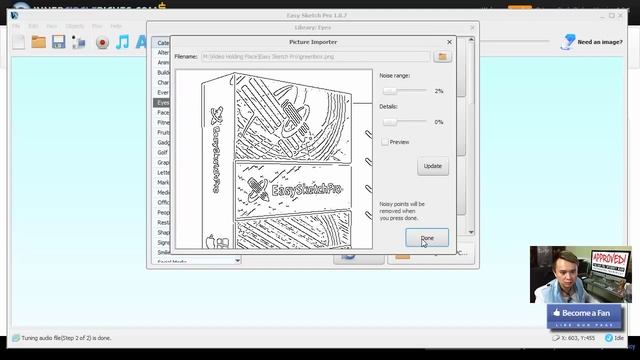Open the Help menu
The width and height of the screenshot is (640, 360).
coord(116,26)
